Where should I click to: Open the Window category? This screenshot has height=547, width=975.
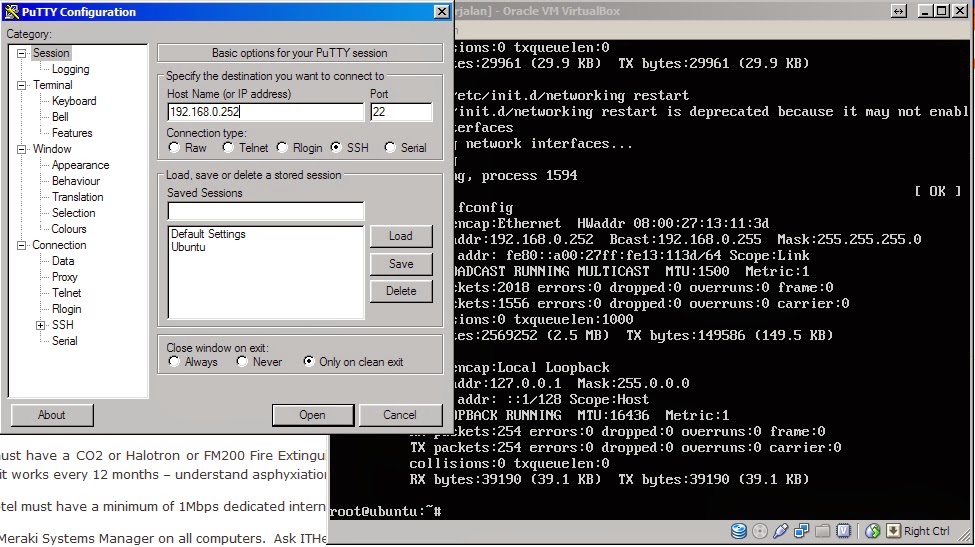52,149
